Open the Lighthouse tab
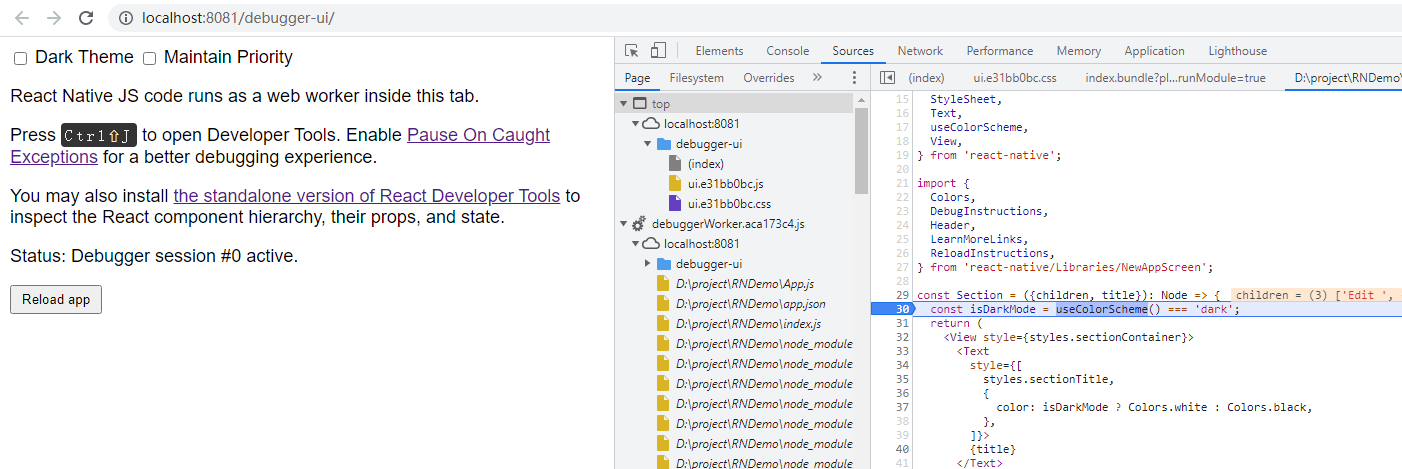1402x469 pixels. tap(1237, 51)
